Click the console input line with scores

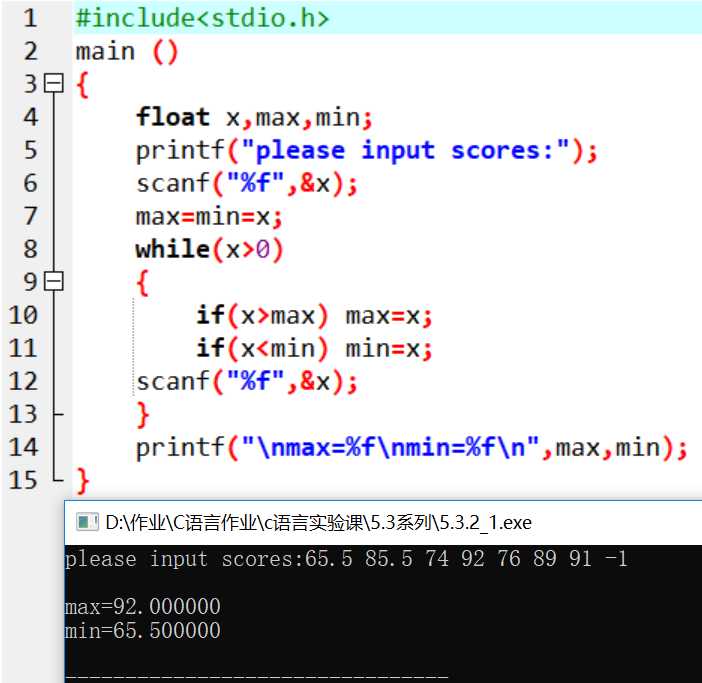[346, 559]
